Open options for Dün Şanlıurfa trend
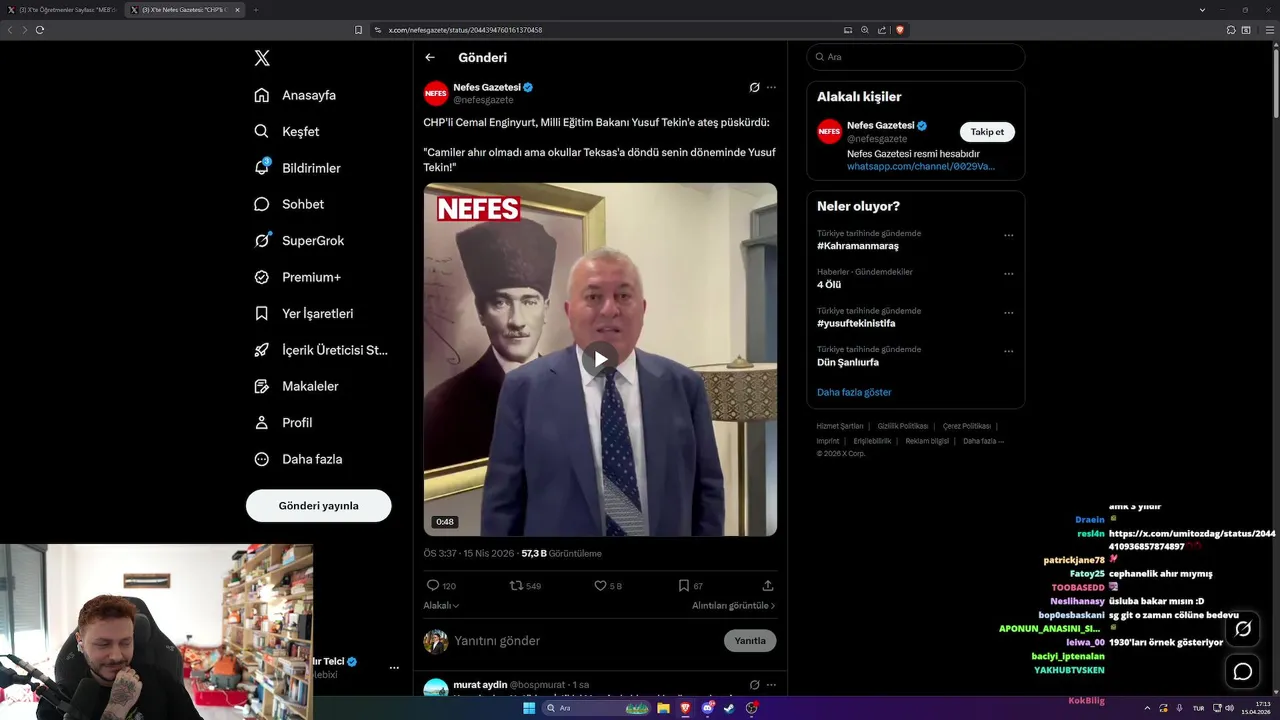The image size is (1280, 720). 1008,351
